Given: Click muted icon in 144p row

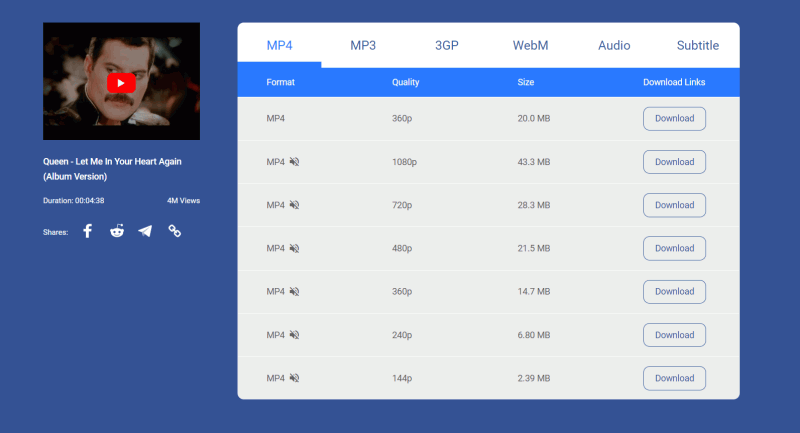Looking at the screenshot, I should click(x=294, y=378).
